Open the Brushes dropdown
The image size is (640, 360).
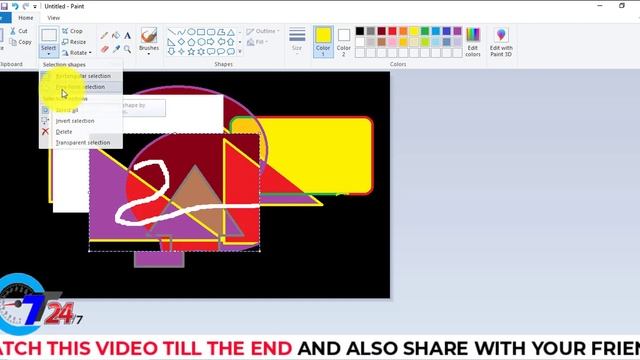coord(149,42)
